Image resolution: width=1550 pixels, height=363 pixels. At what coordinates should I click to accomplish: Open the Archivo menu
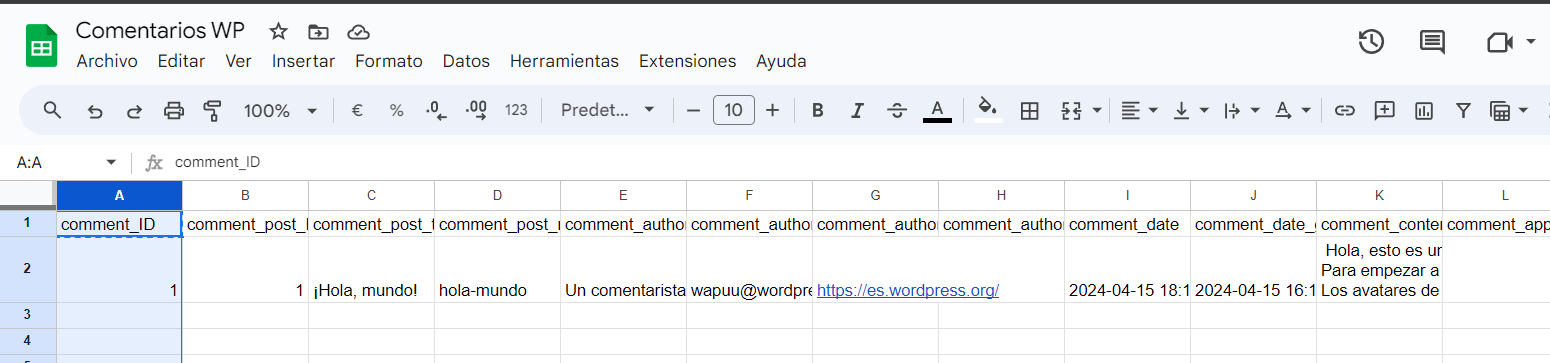coord(107,61)
